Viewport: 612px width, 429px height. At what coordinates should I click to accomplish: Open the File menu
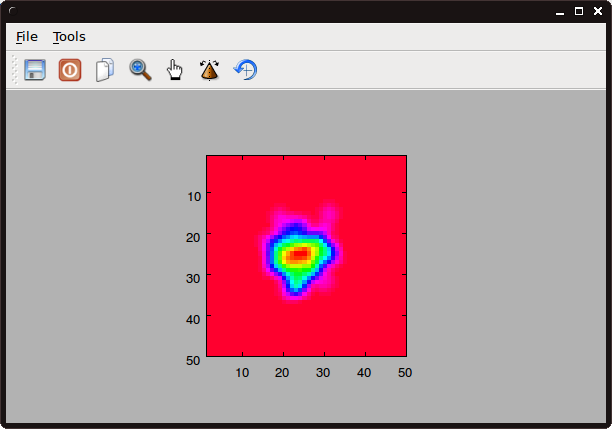[27, 37]
